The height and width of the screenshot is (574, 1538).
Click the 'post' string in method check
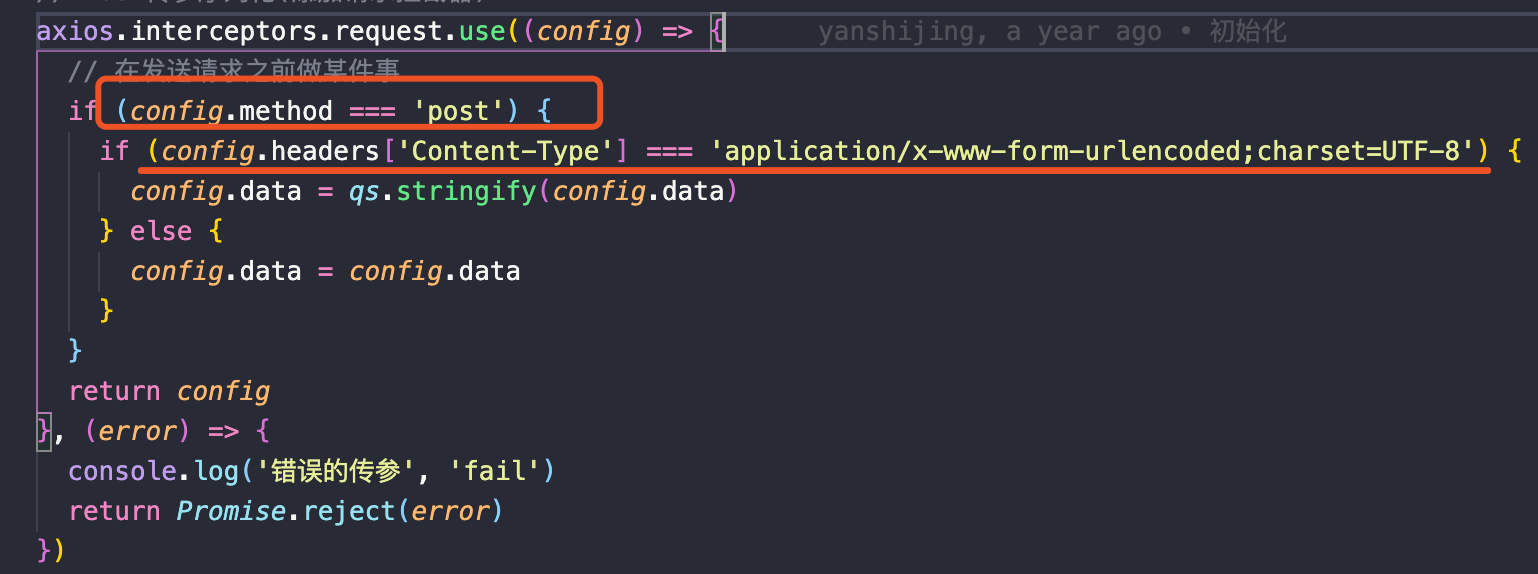pos(459,110)
